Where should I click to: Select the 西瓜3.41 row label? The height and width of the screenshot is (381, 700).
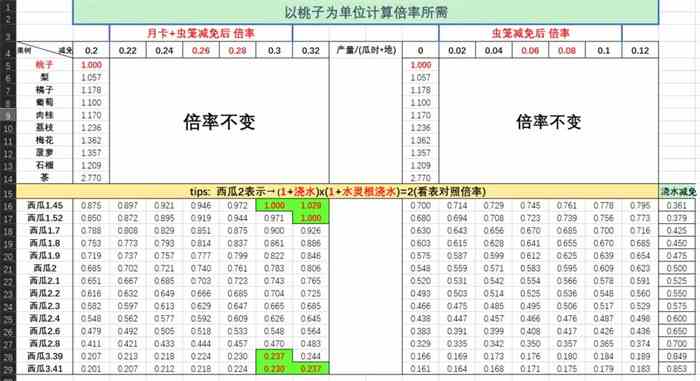(45, 368)
